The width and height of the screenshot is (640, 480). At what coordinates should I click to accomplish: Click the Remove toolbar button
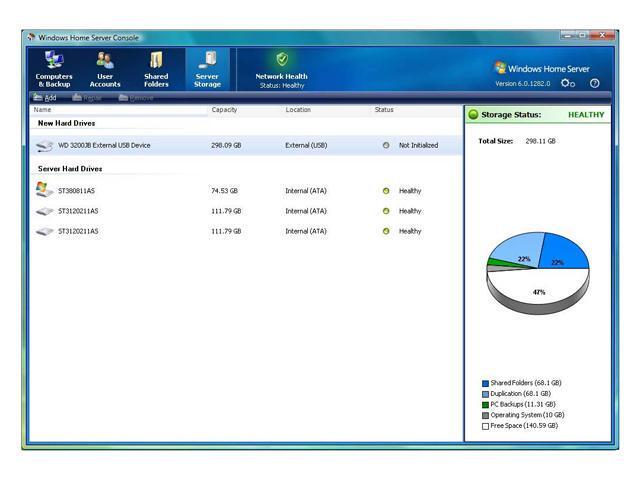(x=136, y=98)
